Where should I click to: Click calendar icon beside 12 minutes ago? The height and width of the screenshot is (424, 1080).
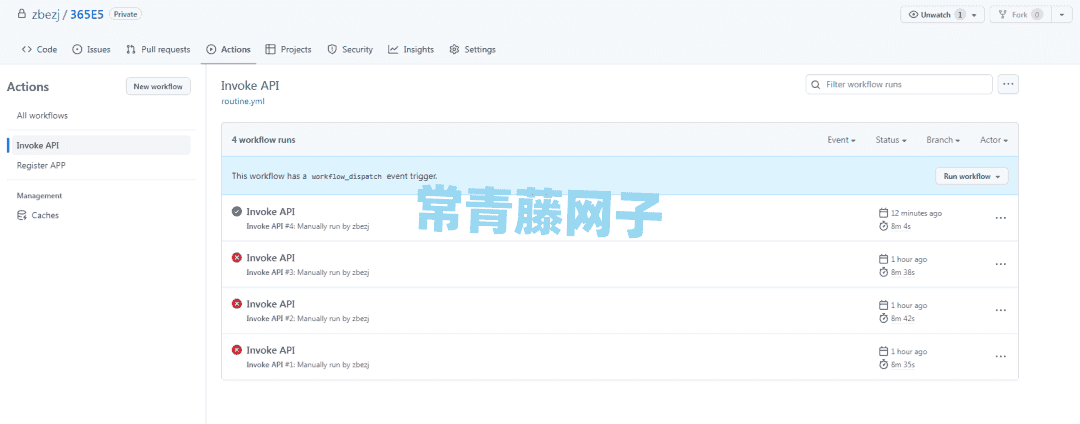[884, 213]
